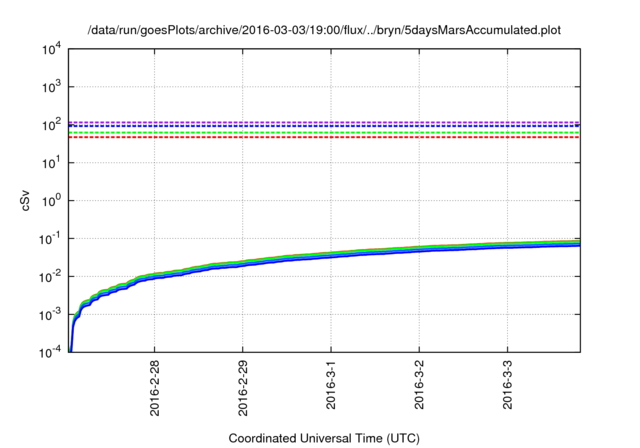Click the 10^0 y-axis tick label

[51, 200]
